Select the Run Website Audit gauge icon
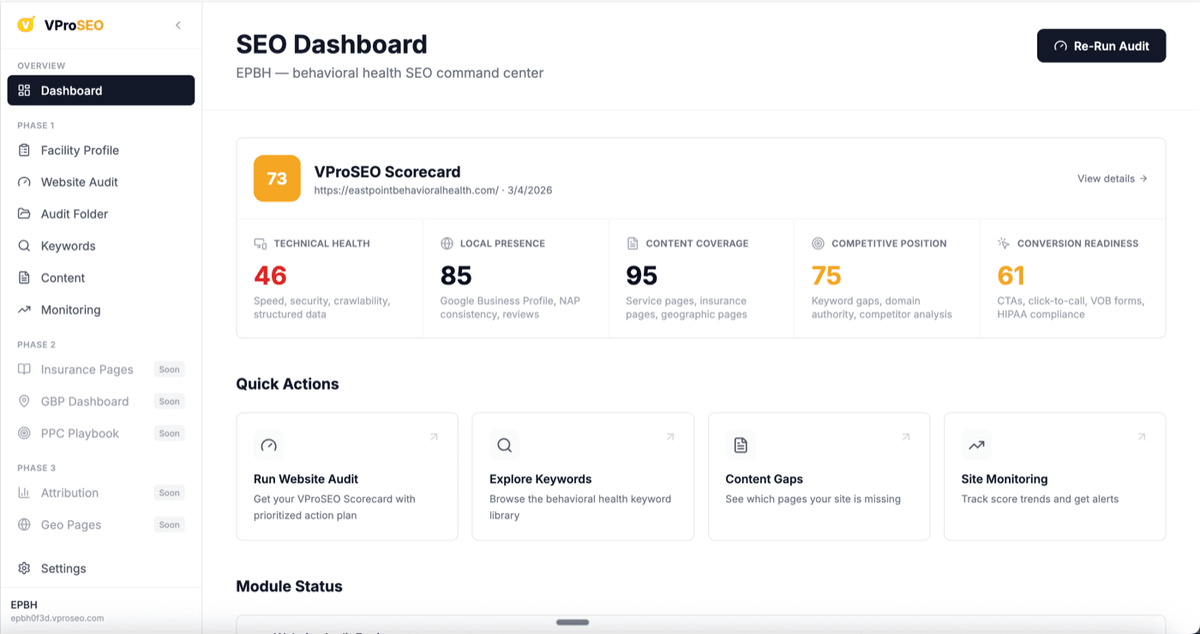 click(268, 445)
